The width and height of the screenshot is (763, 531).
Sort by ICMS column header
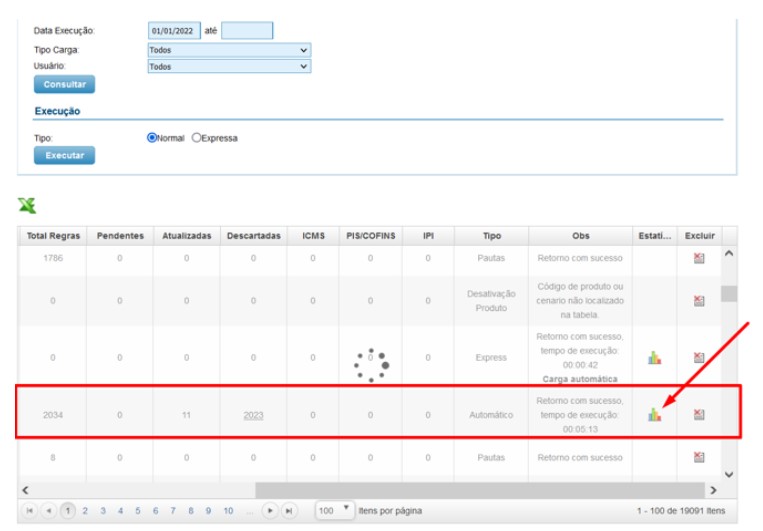pyautogui.click(x=313, y=236)
